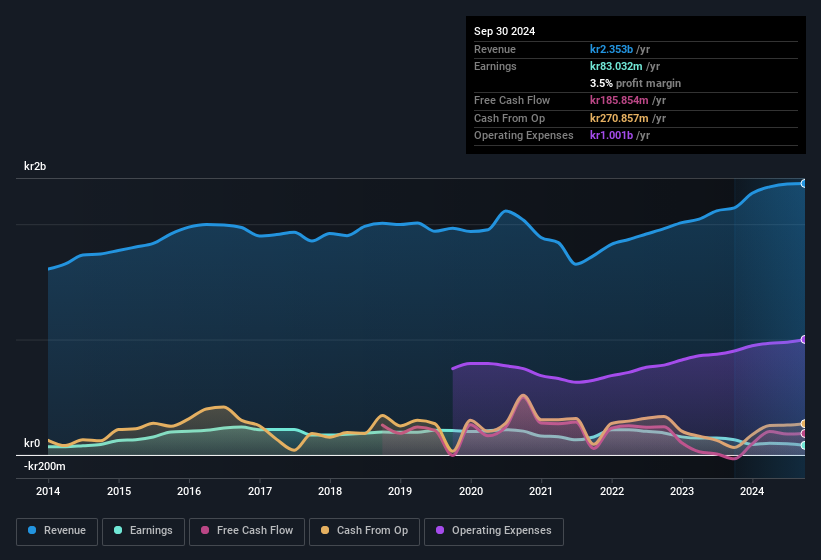The width and height of the screenshot is (821, 560).
Task: Select the 2016 label on the x-axis
Action: pos(189,491)
